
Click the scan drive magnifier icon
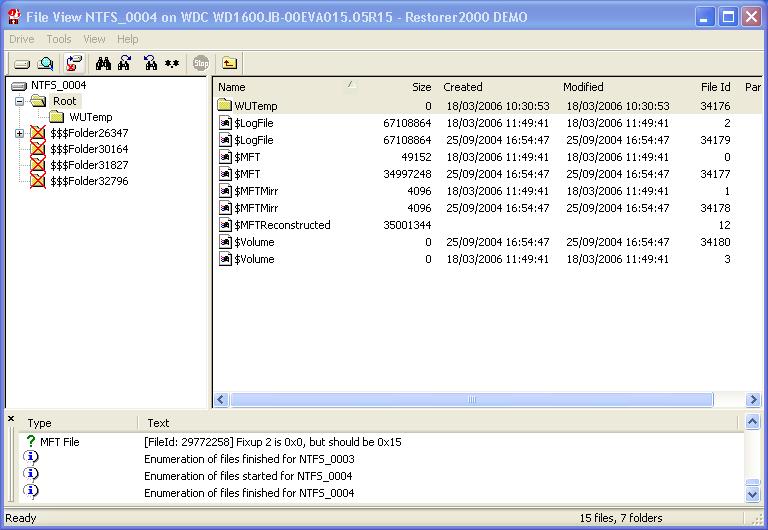click(46, 63)
